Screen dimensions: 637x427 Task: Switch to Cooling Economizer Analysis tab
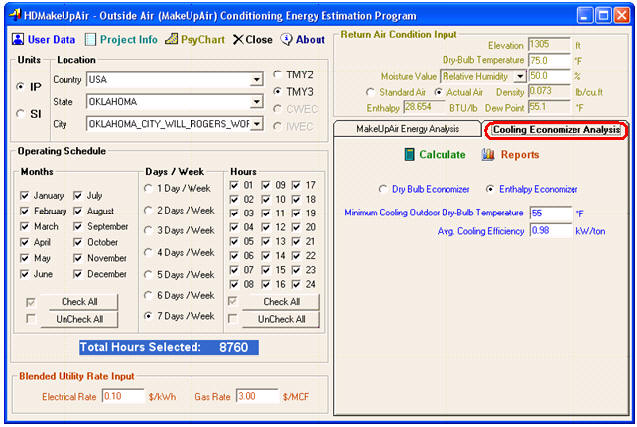(556, 130)
